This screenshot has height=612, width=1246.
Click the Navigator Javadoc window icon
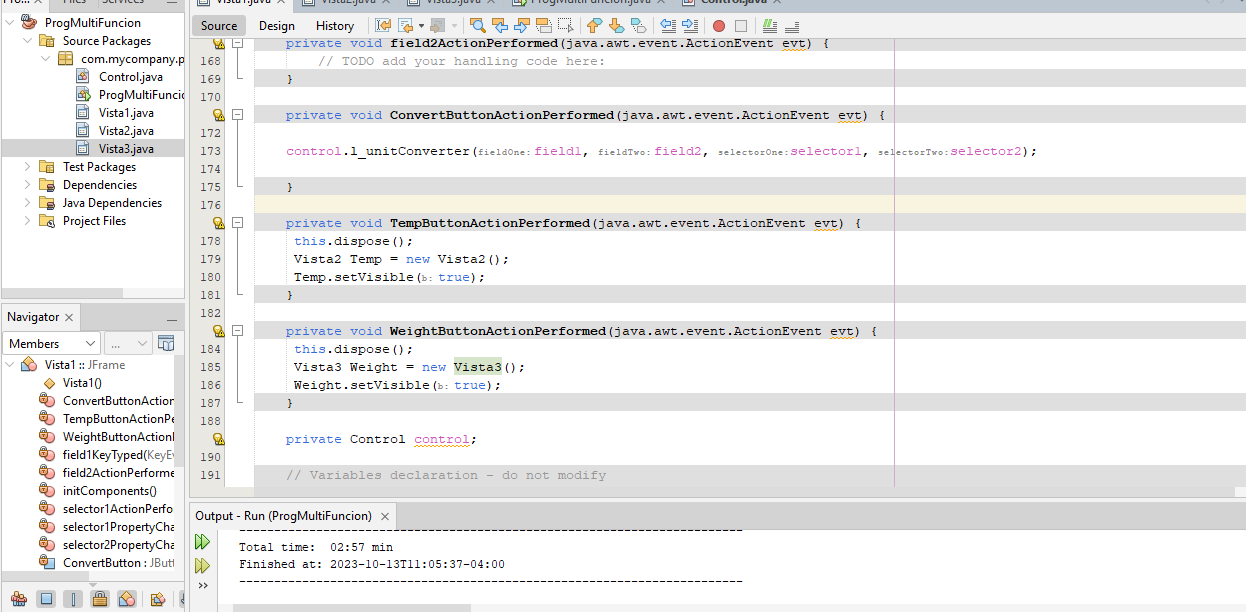tap(167, 343)
